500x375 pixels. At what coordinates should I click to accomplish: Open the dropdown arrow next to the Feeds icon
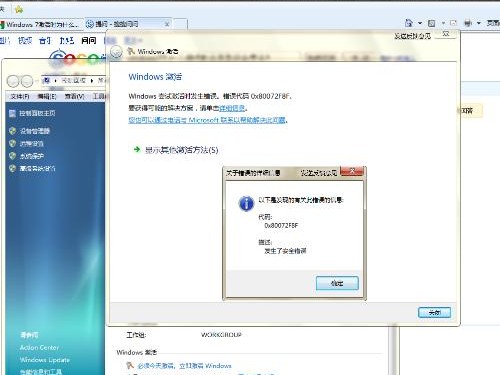coord(443,23)
